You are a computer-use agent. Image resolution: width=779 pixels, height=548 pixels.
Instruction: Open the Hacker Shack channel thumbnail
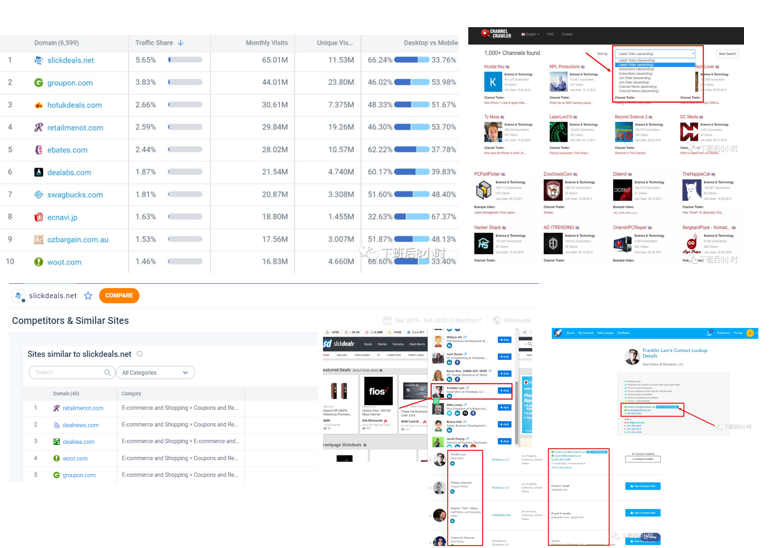pyautogui.click(x=483, y=244)
